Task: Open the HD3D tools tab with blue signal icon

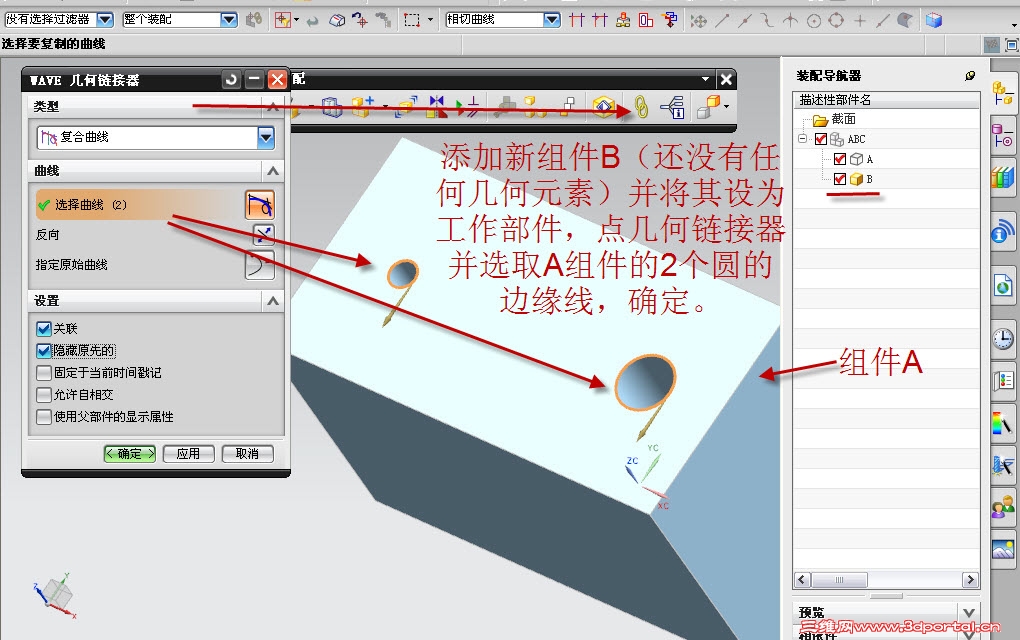Action: point(1002,232)
